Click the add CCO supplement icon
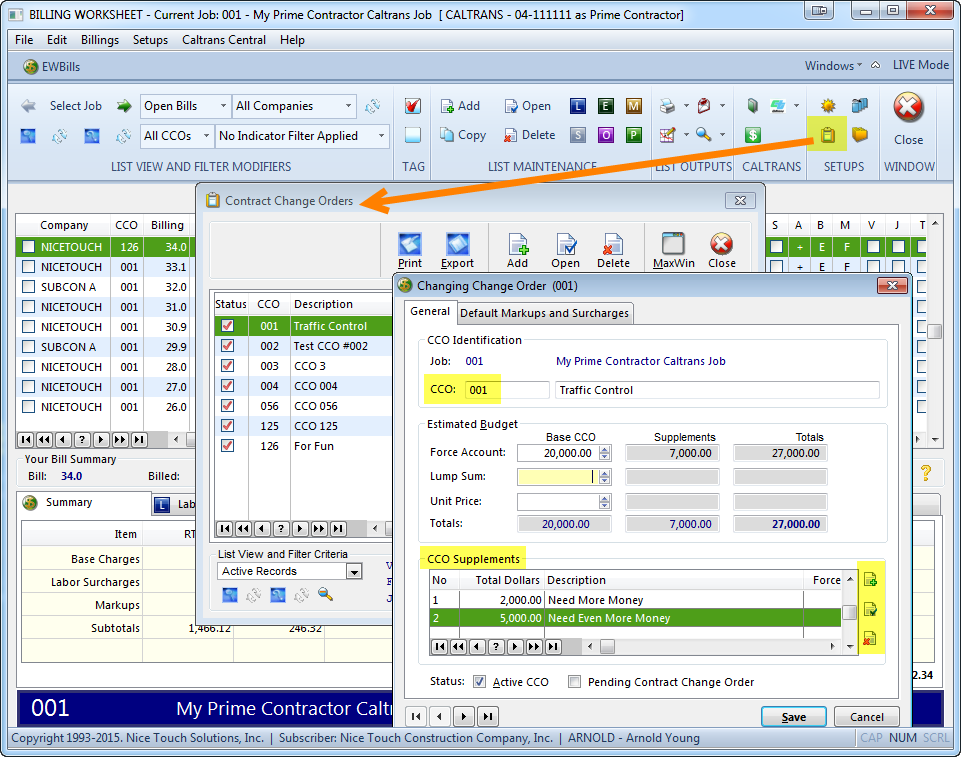 870,579
